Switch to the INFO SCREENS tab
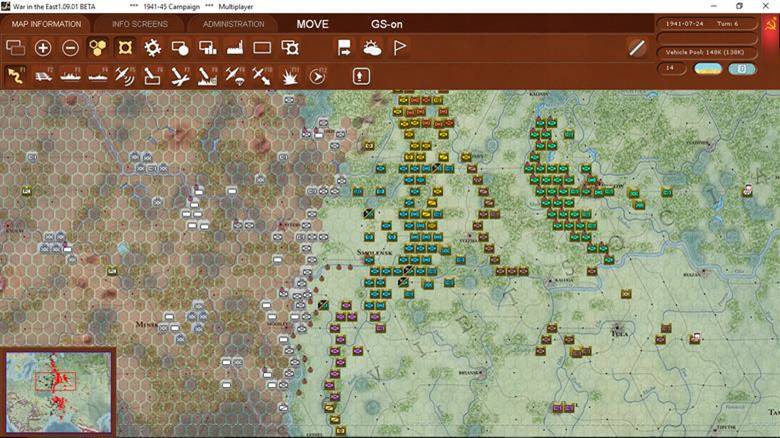 (x=140, y=24)
